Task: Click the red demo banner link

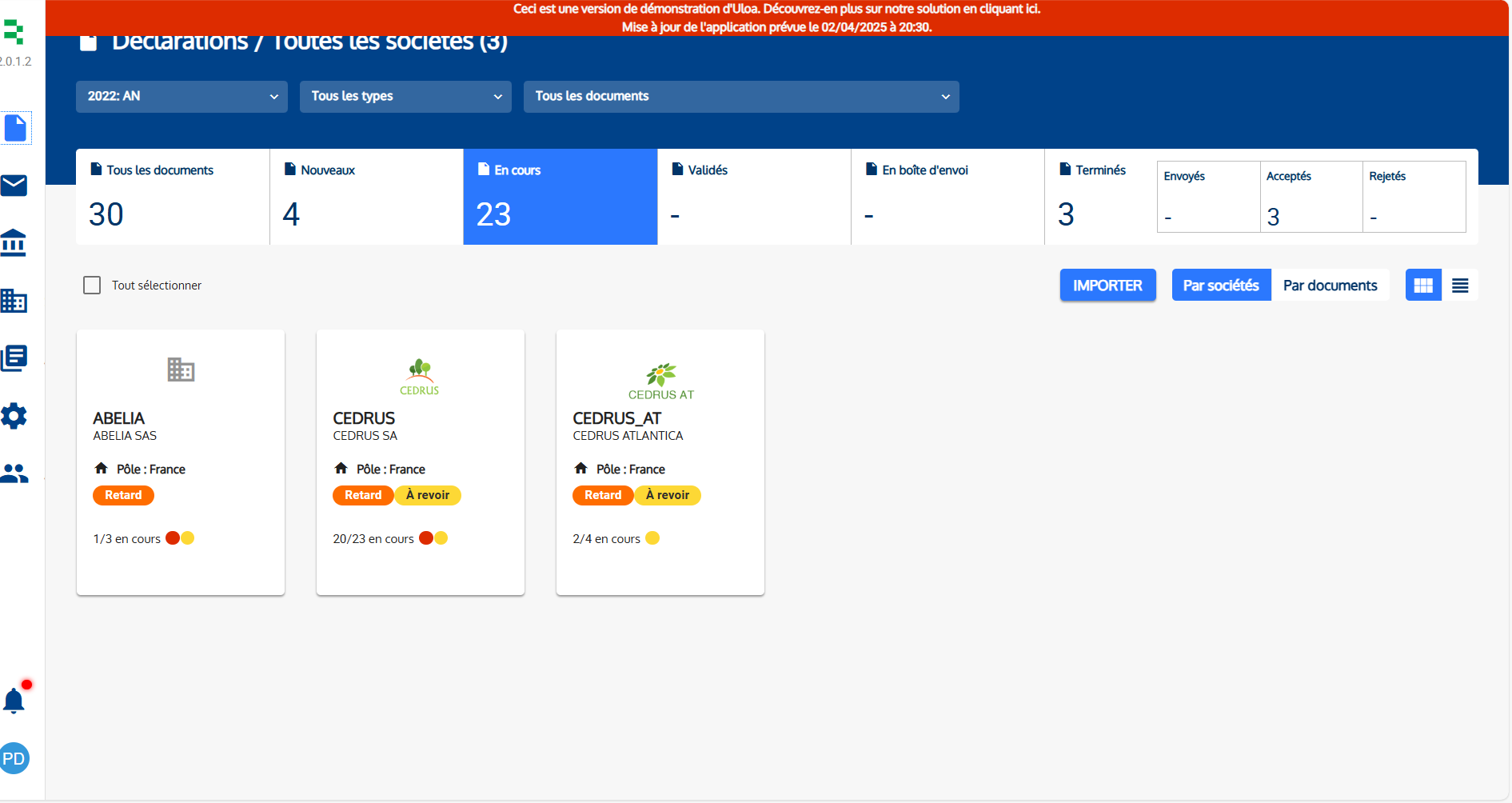Action: click(x=776, y=10)
